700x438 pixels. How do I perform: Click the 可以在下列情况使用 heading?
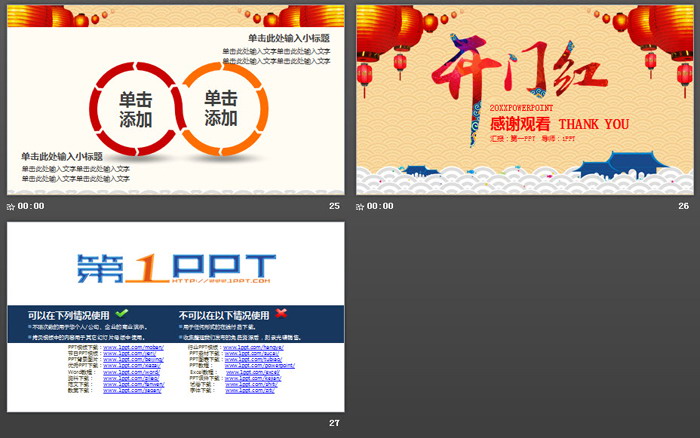point(69,315)
